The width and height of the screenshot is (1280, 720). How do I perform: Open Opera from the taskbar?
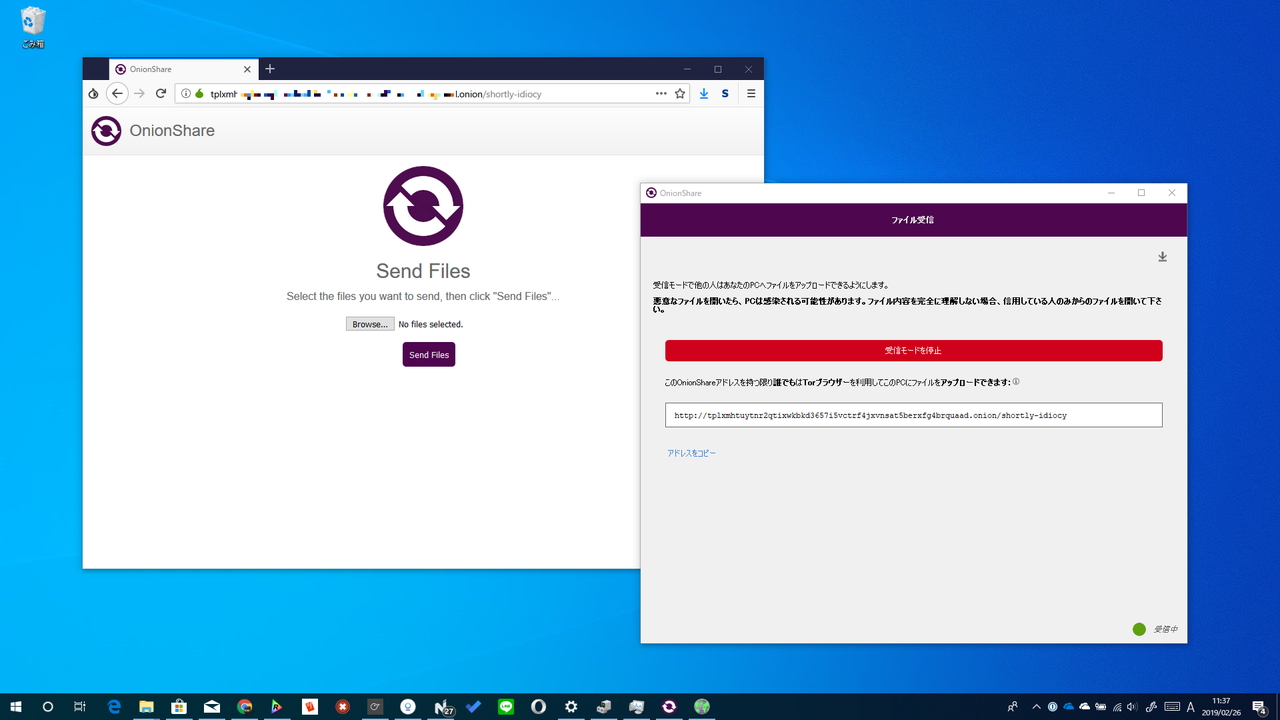pyautogui.click(x=538, y=706)
